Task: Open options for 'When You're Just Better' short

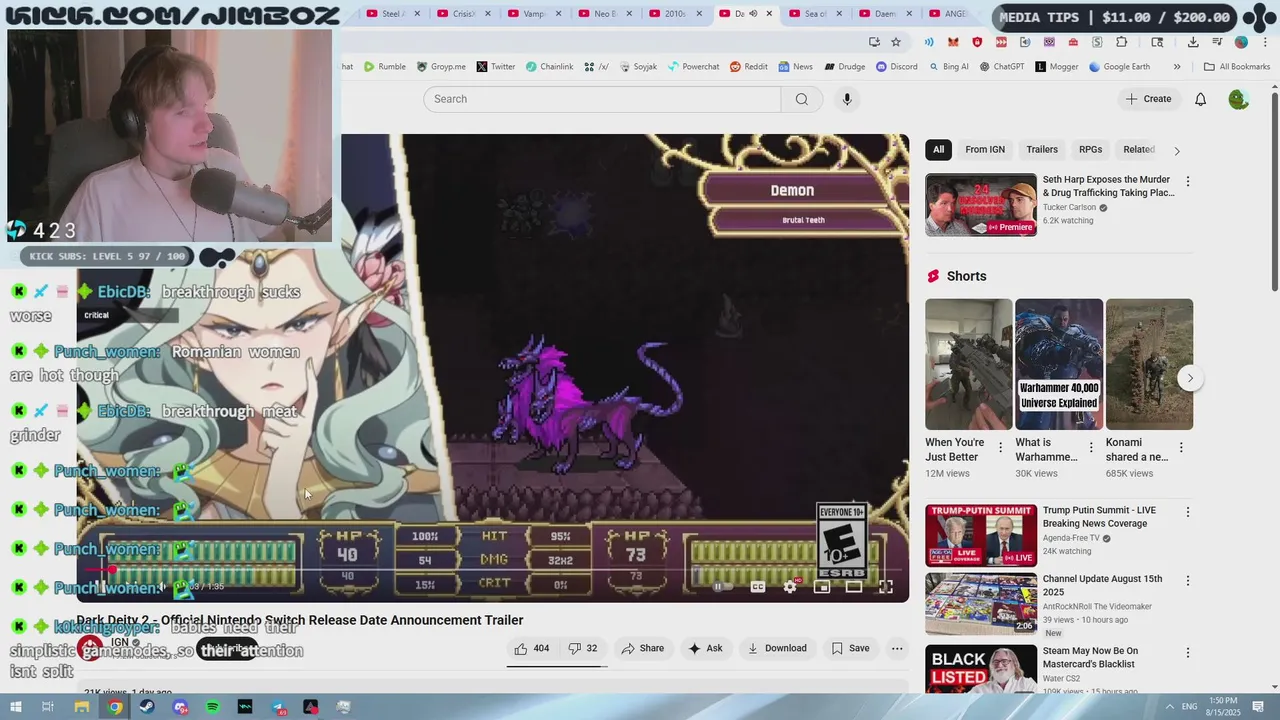Action: click(1000, 448)
